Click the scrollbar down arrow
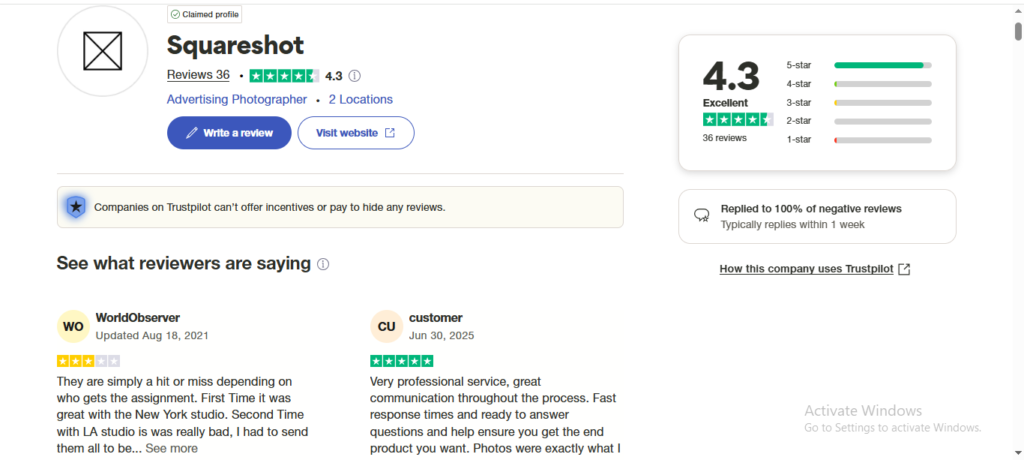1024x460 pixels. click(x=1018, y=453)
